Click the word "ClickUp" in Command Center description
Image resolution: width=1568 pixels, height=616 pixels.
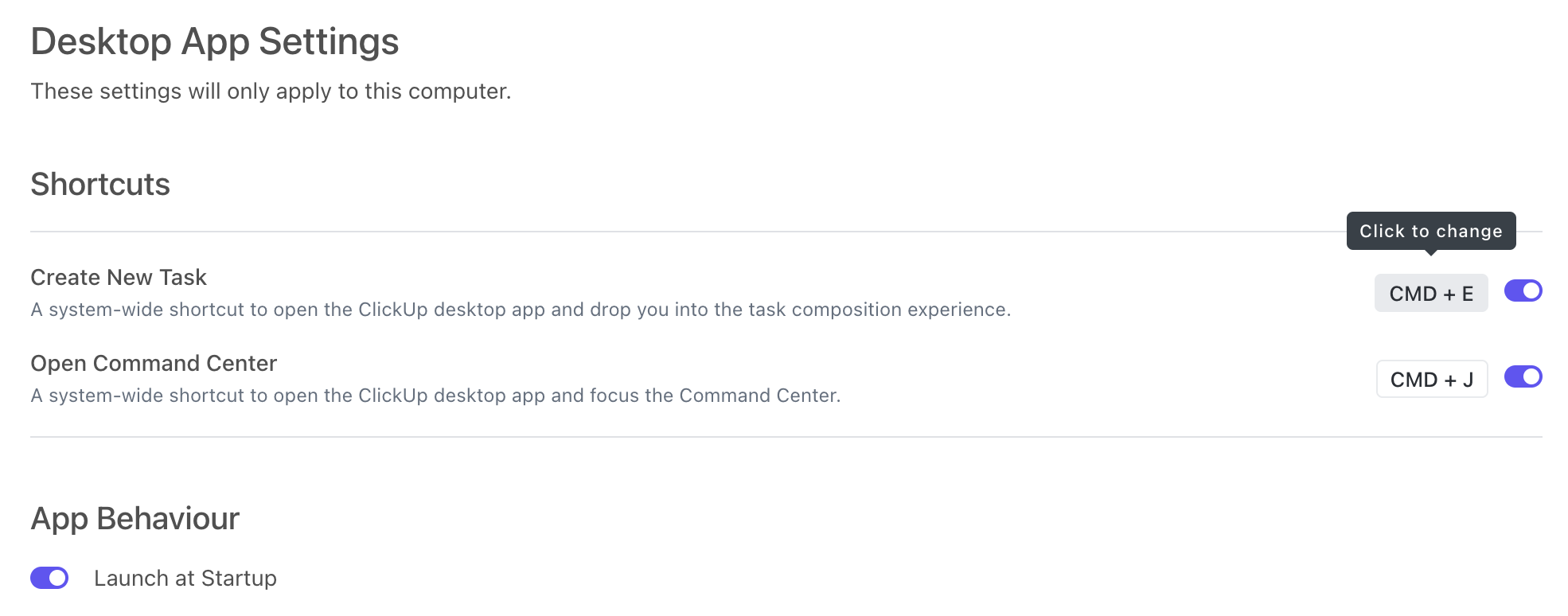click(393, 396)
